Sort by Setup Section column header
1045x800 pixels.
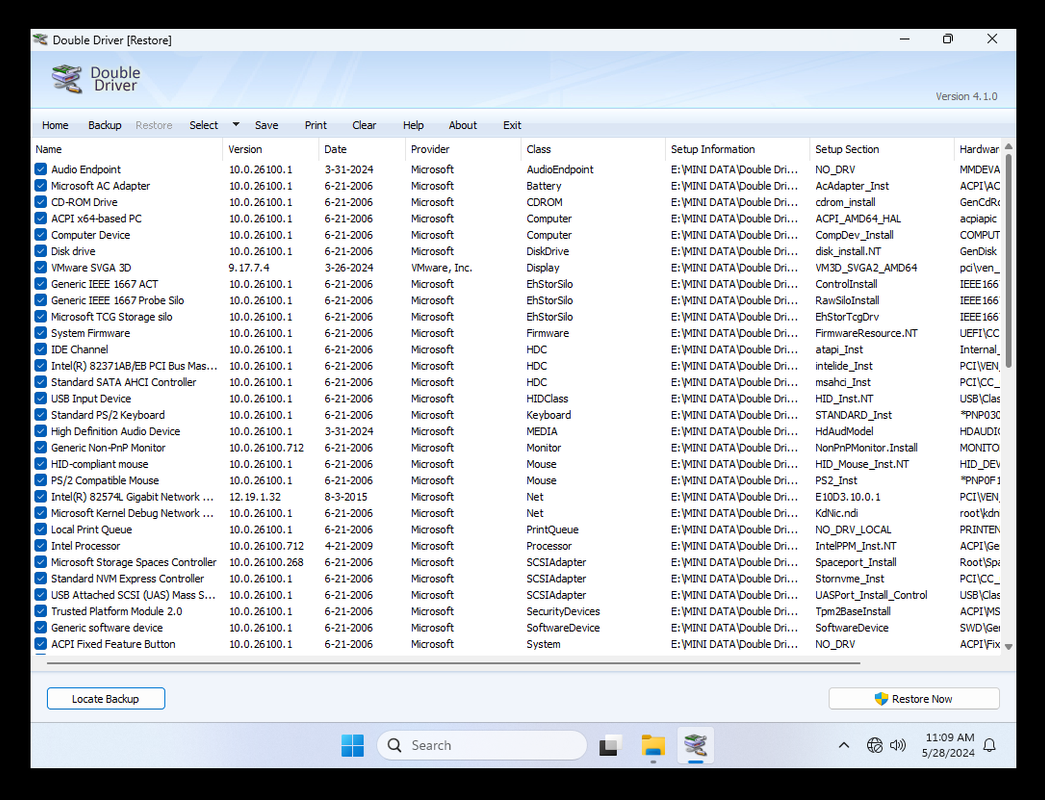point(882,149)
